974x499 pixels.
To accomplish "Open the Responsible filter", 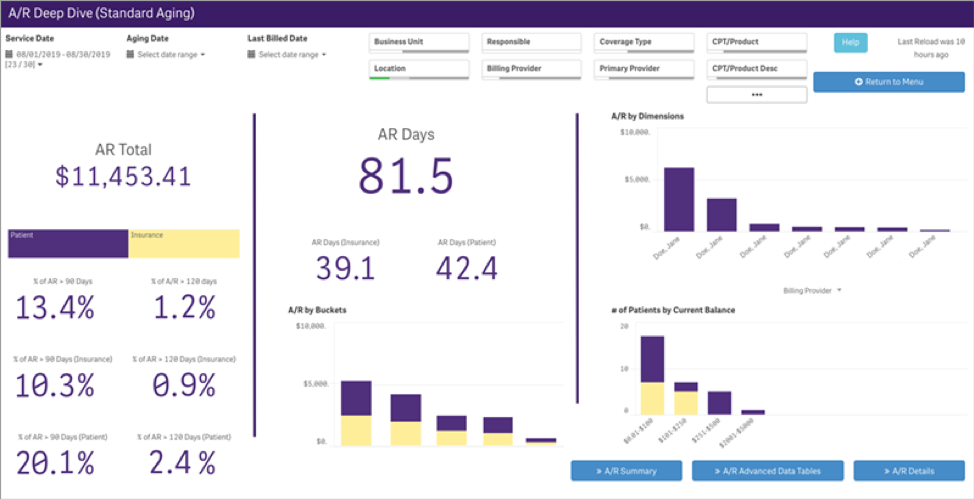I will tap(531, 42).
